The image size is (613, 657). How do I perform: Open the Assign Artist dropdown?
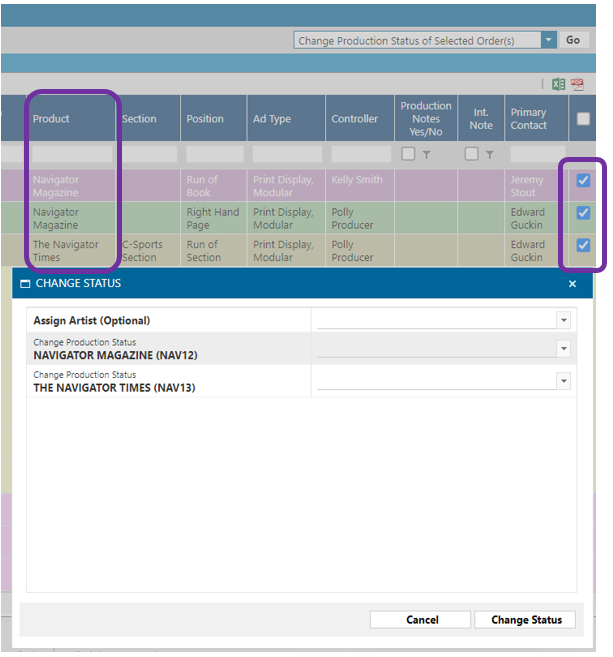point(564,320)
